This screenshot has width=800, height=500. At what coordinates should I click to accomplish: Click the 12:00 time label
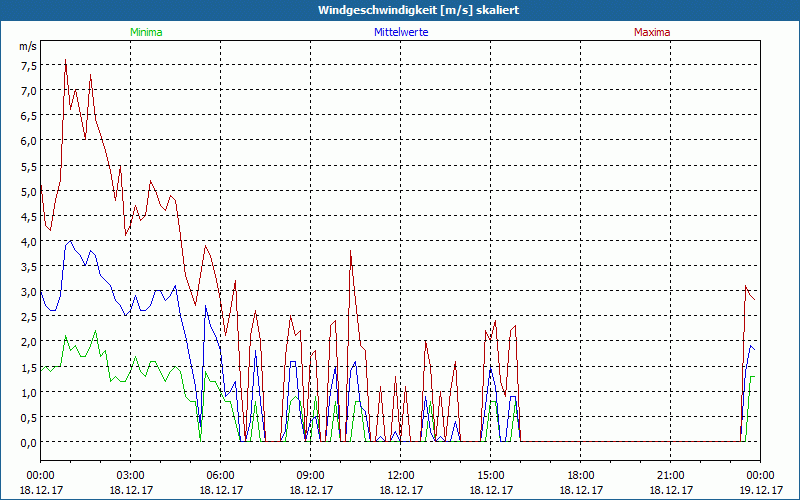click(401, 476)
